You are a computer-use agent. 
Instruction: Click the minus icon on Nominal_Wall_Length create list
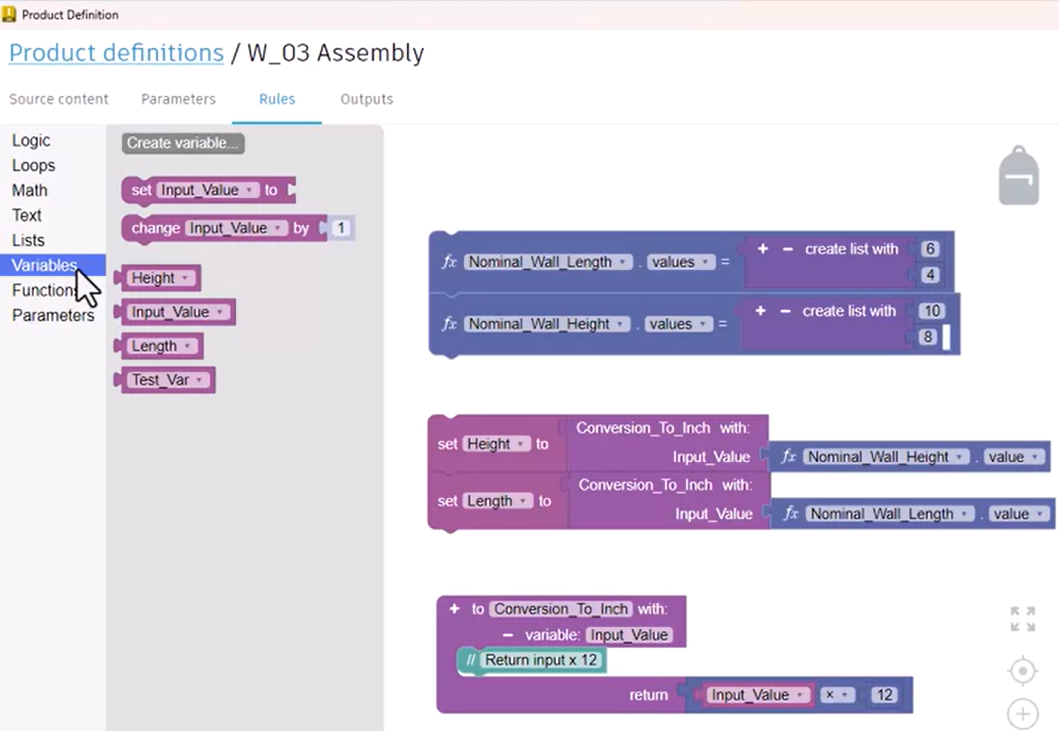(787, 249)
